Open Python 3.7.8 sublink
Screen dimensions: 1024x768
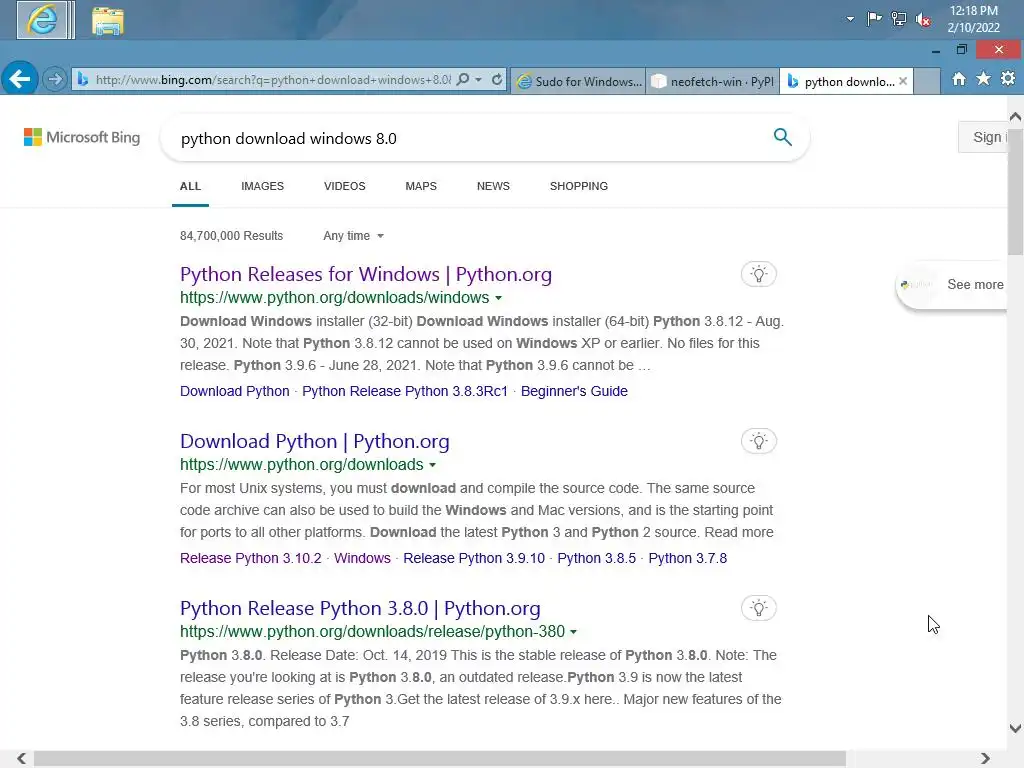pyautogui.click(x=688, y=558)
